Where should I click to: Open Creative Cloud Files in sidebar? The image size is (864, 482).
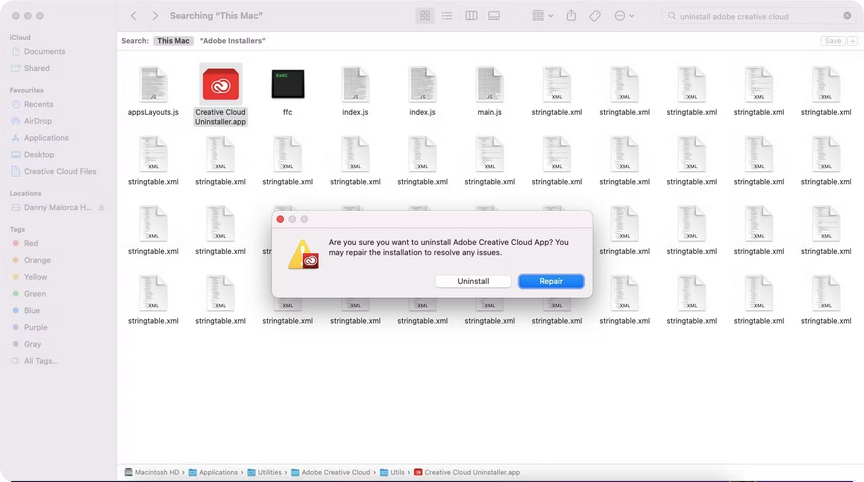tap(60, 171)
